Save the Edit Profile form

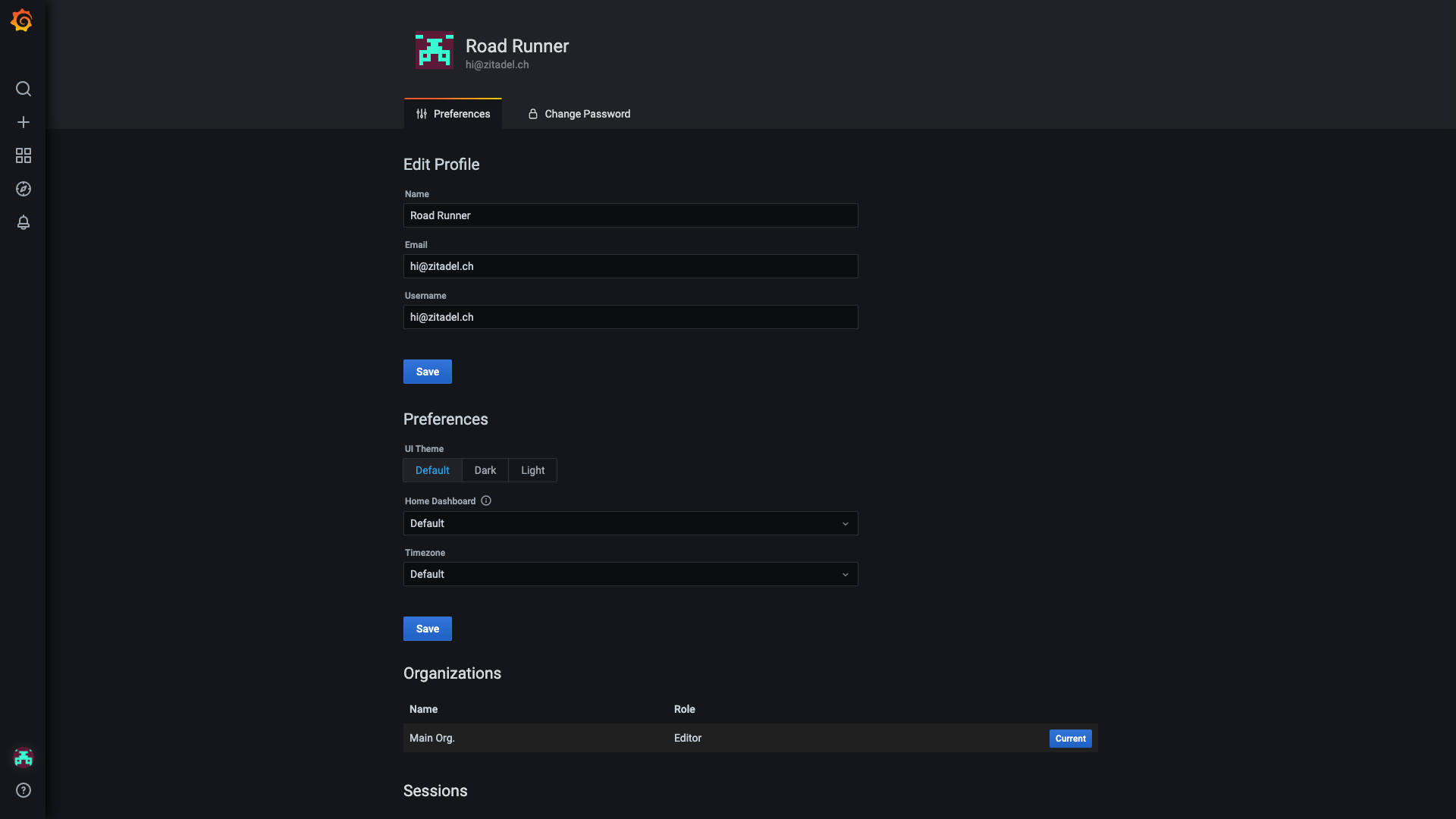point(428,372)
